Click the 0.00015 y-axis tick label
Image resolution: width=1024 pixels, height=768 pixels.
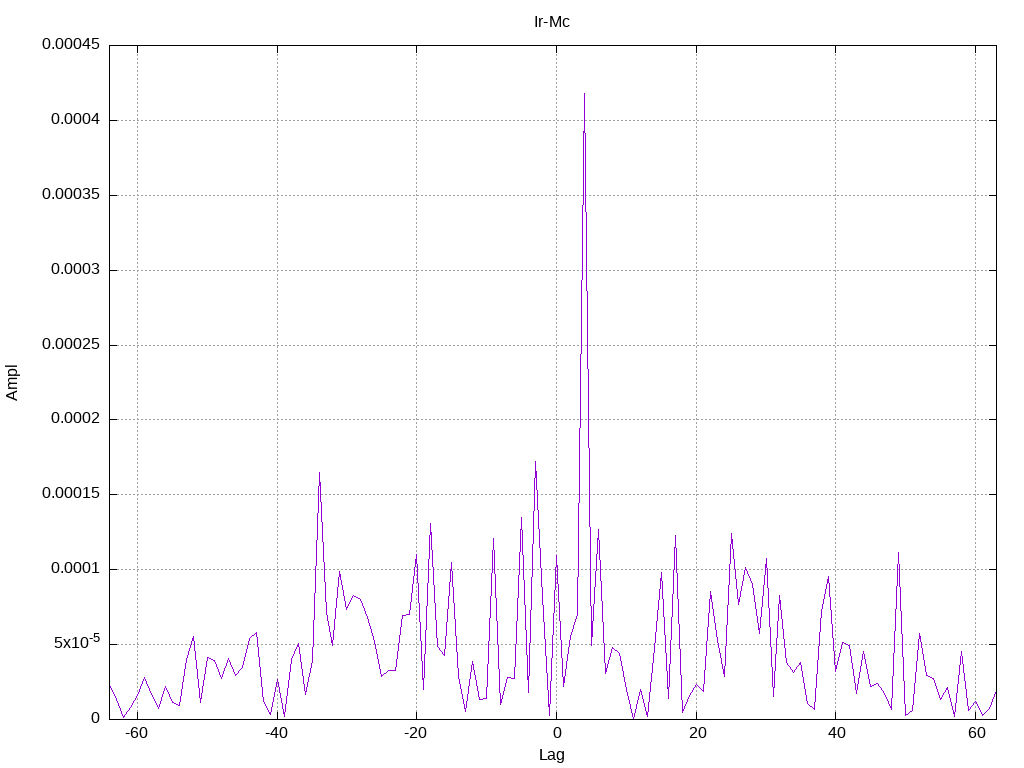pyautogui.click(x=71, y=494)
